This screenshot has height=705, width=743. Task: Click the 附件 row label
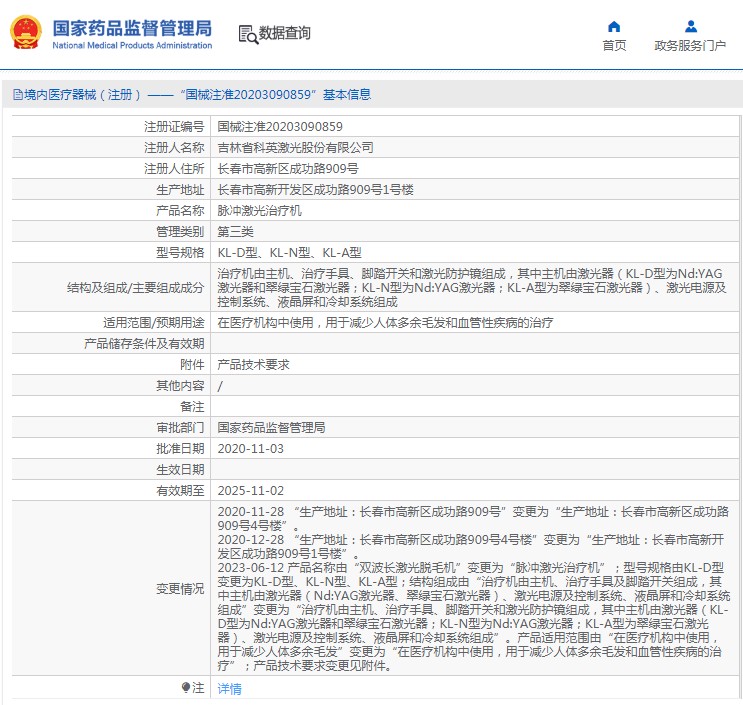point(192,364)
